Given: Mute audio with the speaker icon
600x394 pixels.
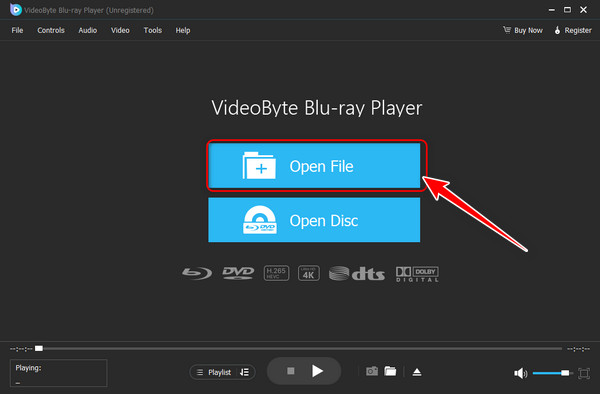Looking at the screenshot, I should 520,373.
